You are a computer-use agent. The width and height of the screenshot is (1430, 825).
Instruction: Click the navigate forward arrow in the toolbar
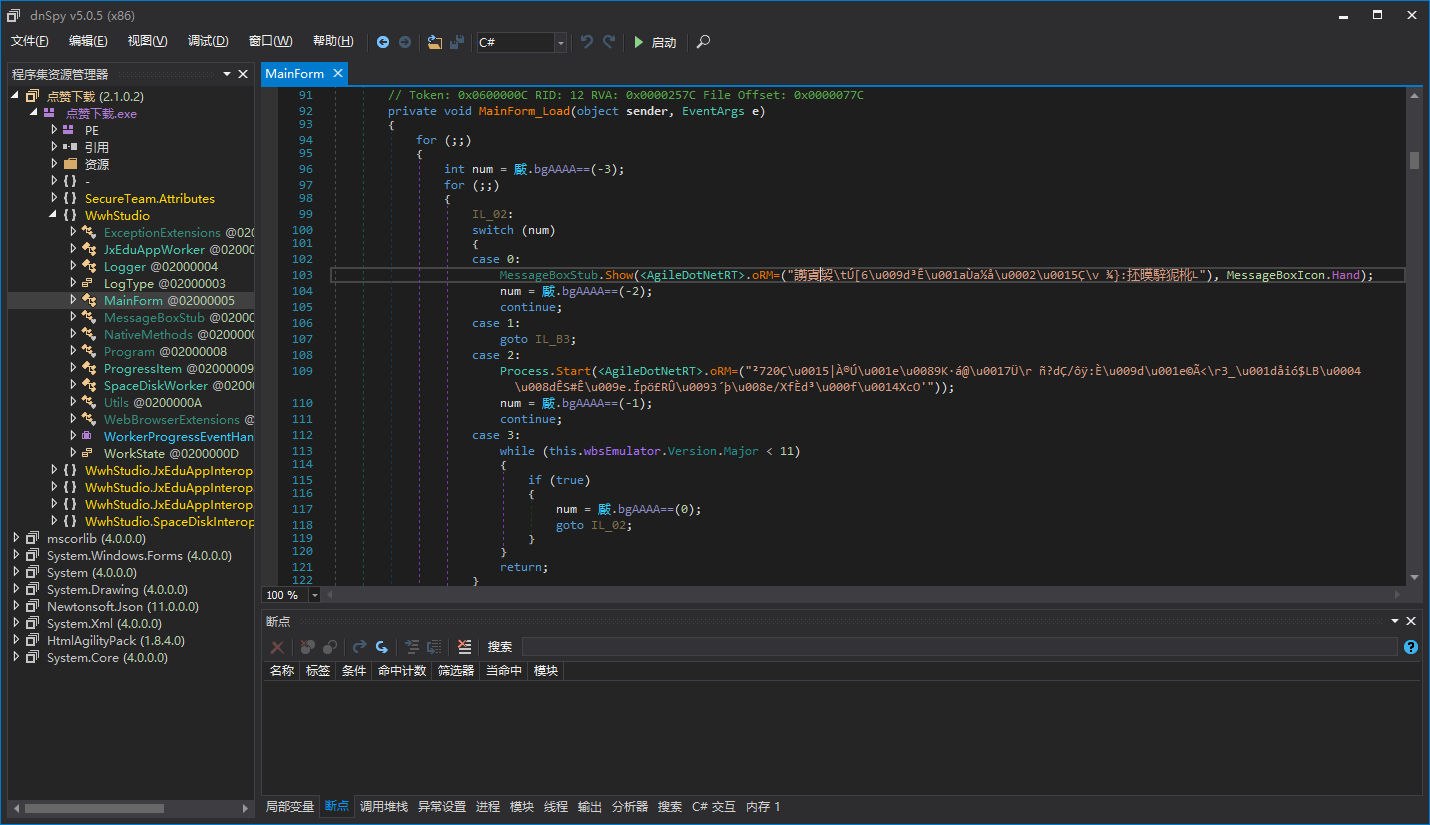(404, 41)
